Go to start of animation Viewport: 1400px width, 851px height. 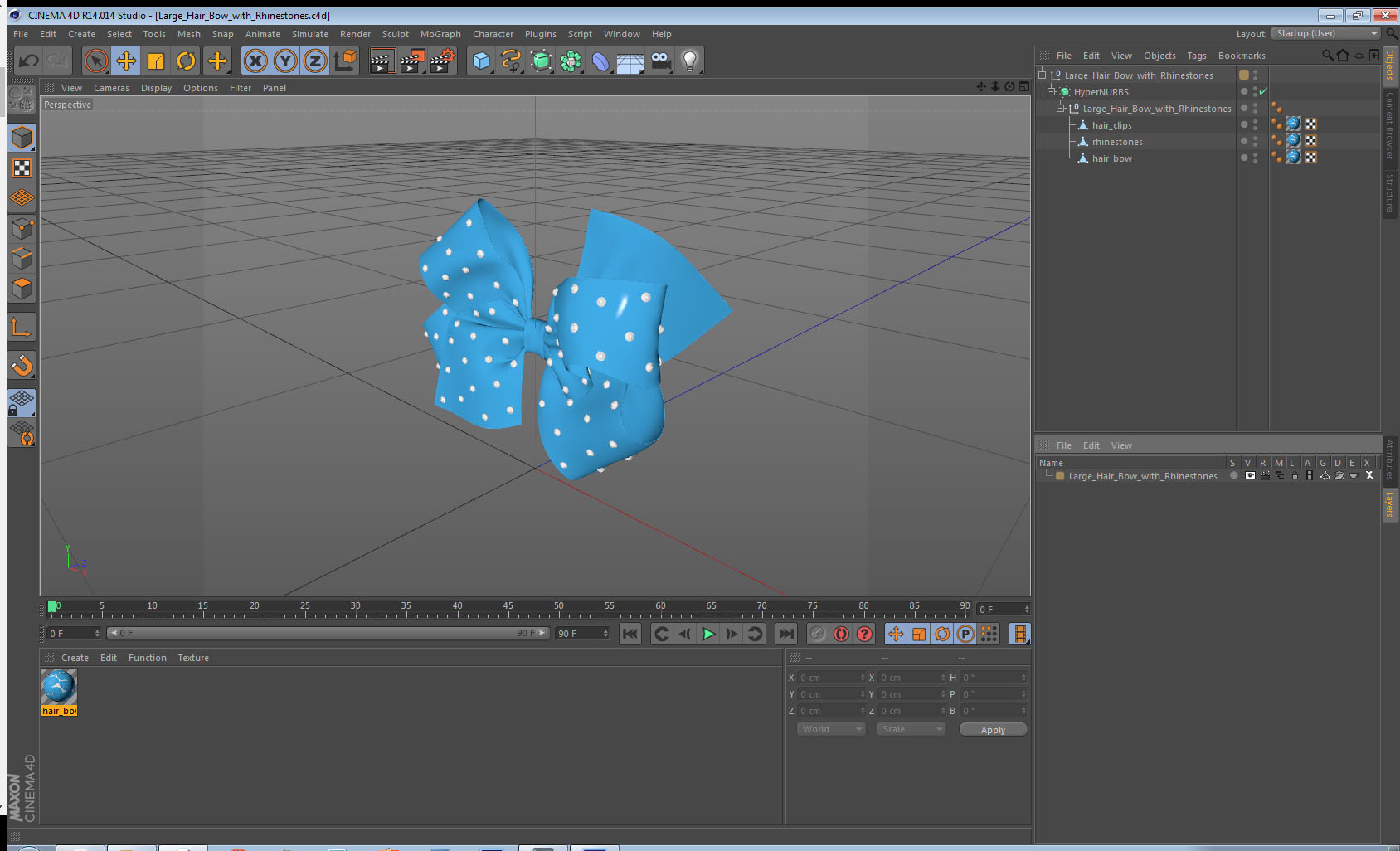point(630,634)
